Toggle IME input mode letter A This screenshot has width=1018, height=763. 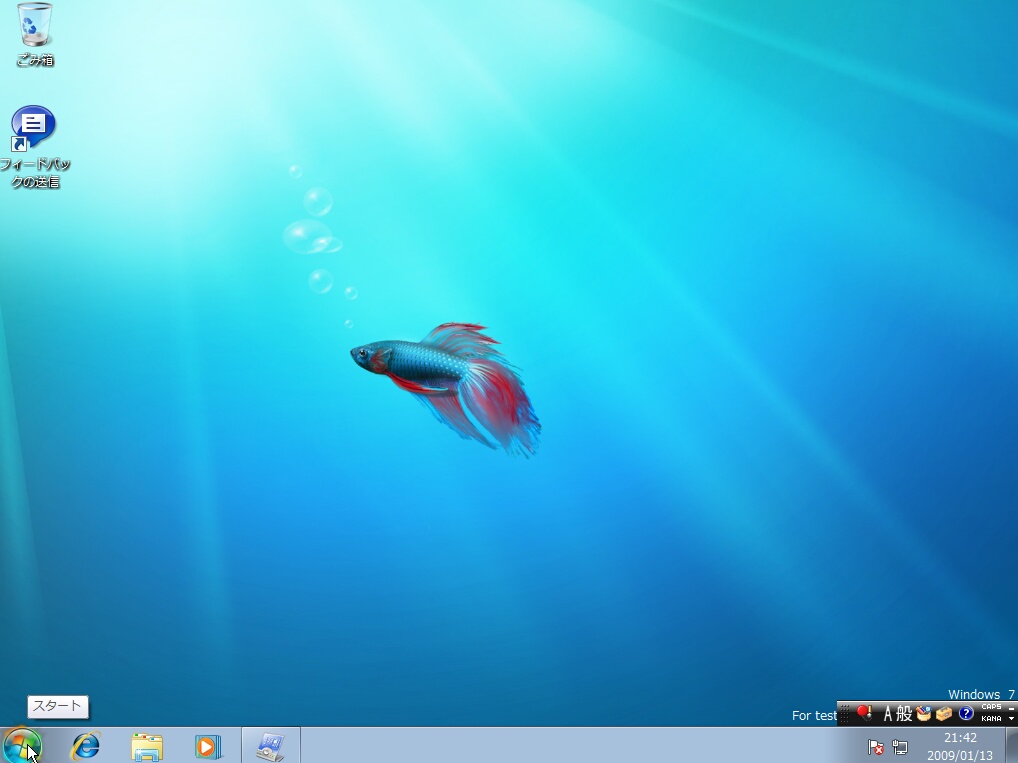coord(888,714)
